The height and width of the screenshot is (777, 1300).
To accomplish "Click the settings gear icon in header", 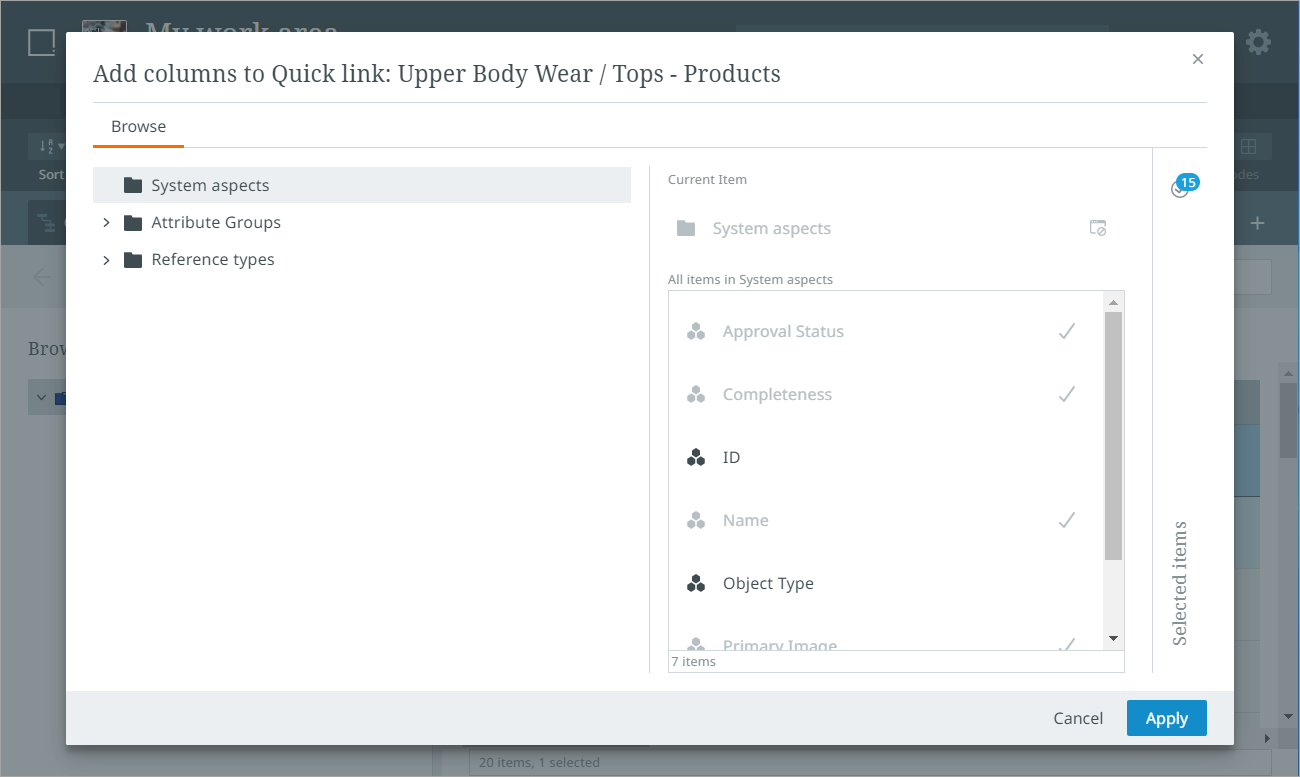I will pos(1257,42).
